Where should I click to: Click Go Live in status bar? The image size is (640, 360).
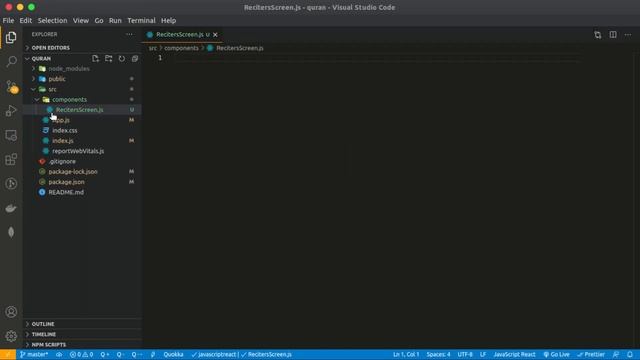point(556,354)
